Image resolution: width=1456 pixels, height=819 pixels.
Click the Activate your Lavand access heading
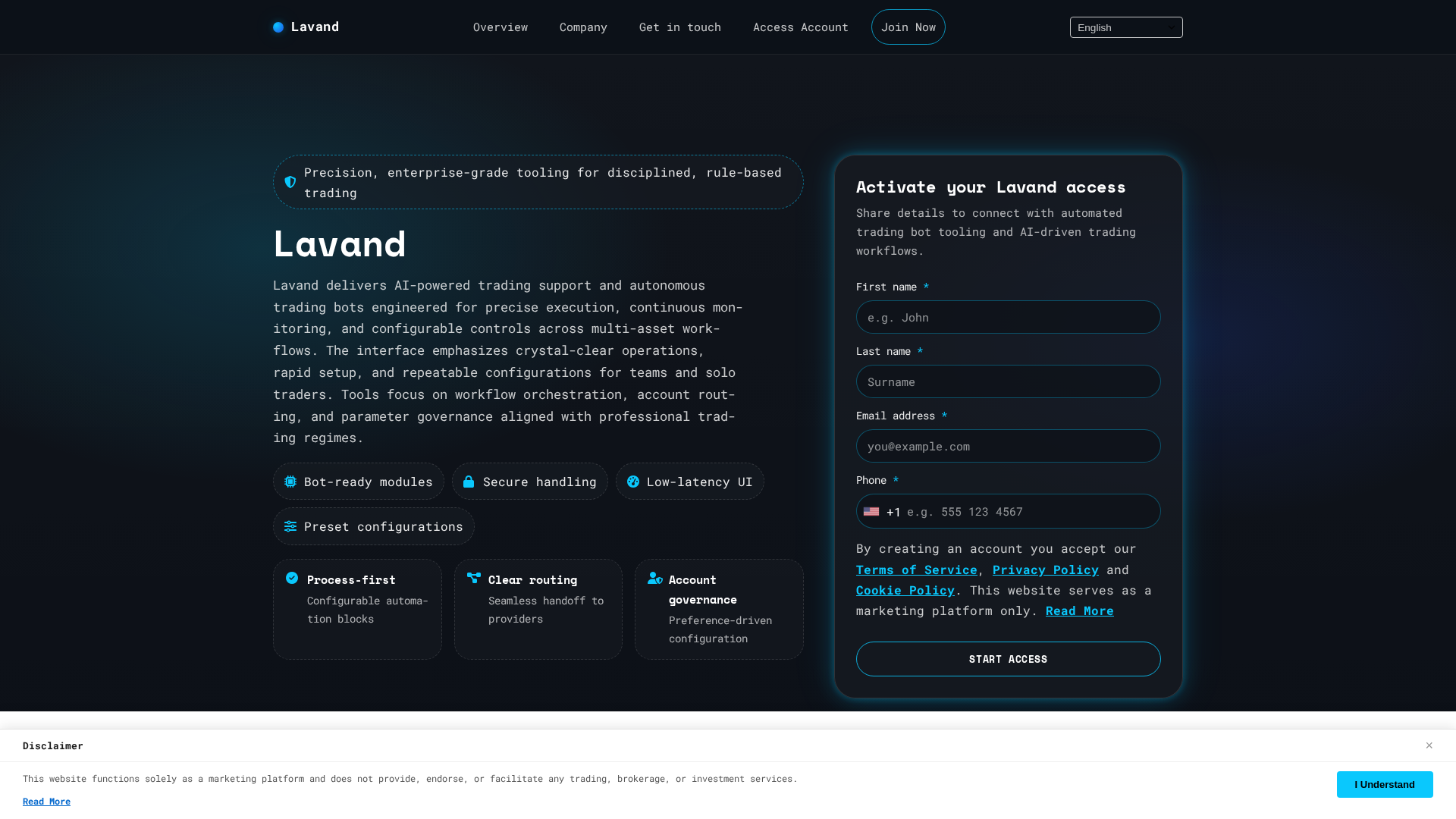990,187
